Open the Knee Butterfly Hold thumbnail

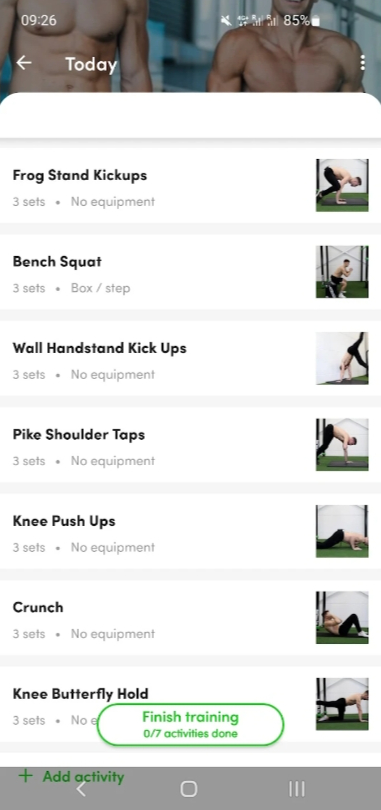342,704
